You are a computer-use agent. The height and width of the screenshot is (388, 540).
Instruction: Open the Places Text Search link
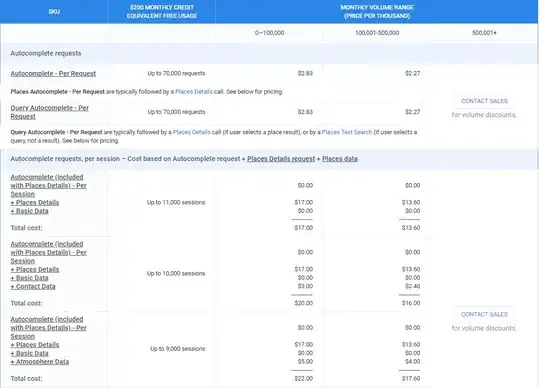[347, 132]
